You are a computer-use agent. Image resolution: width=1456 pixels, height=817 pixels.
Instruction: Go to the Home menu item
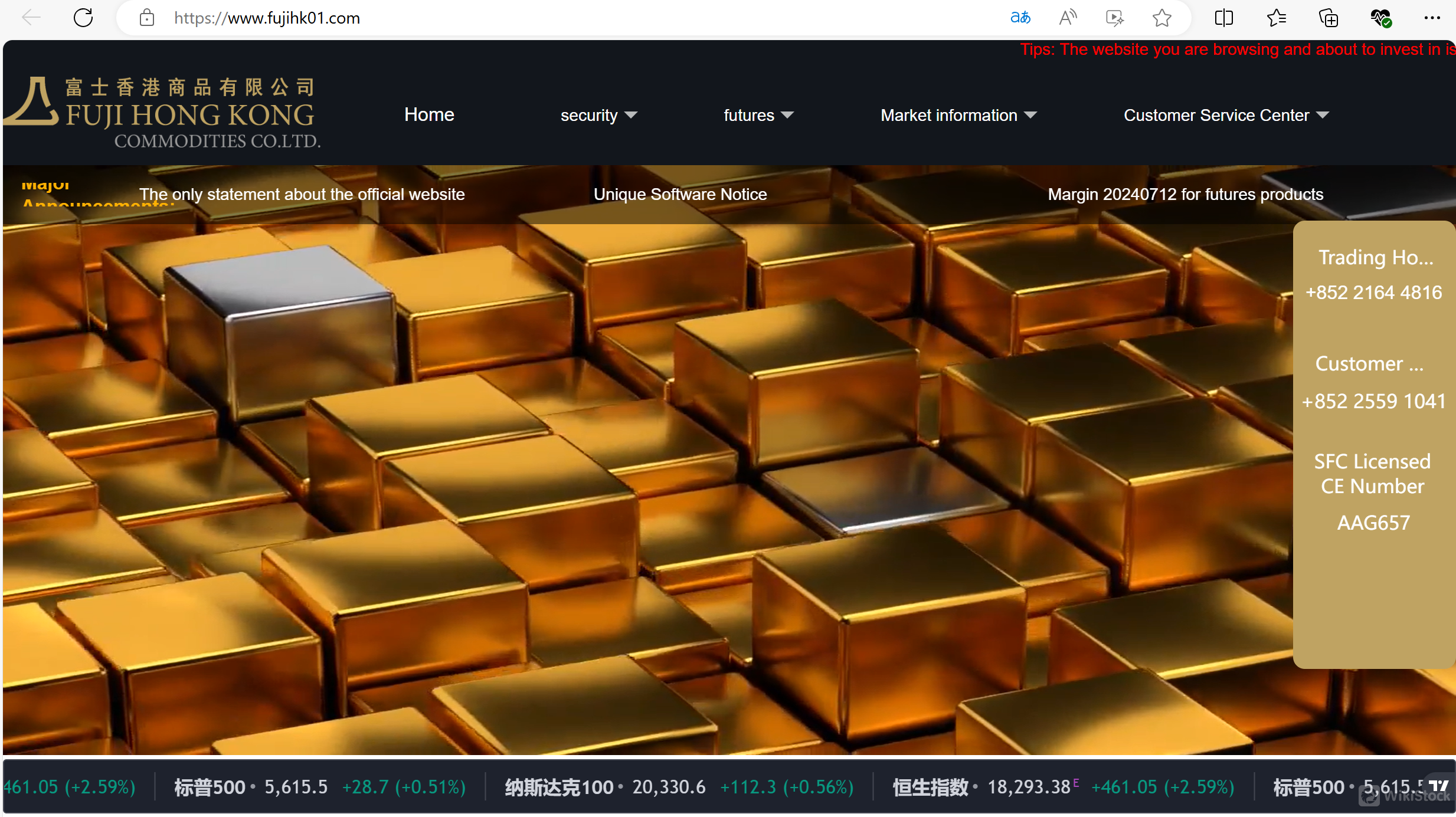(429, 114)
